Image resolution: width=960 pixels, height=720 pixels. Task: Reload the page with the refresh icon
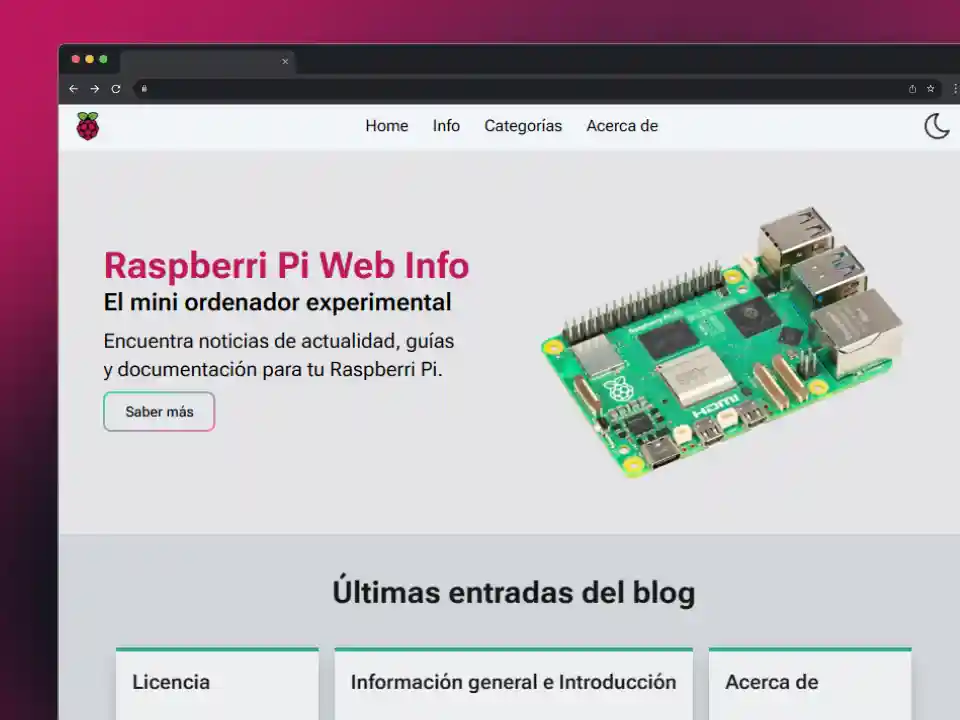(x=116, y=89)
